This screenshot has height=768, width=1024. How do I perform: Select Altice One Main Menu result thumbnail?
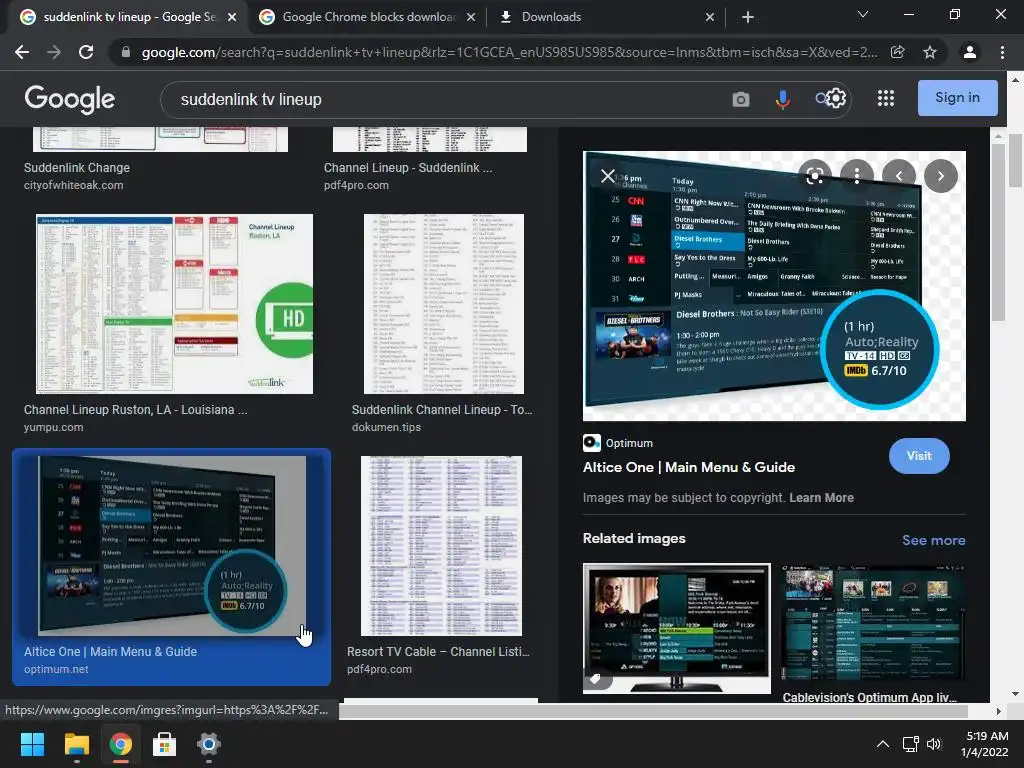click(172, 545)
